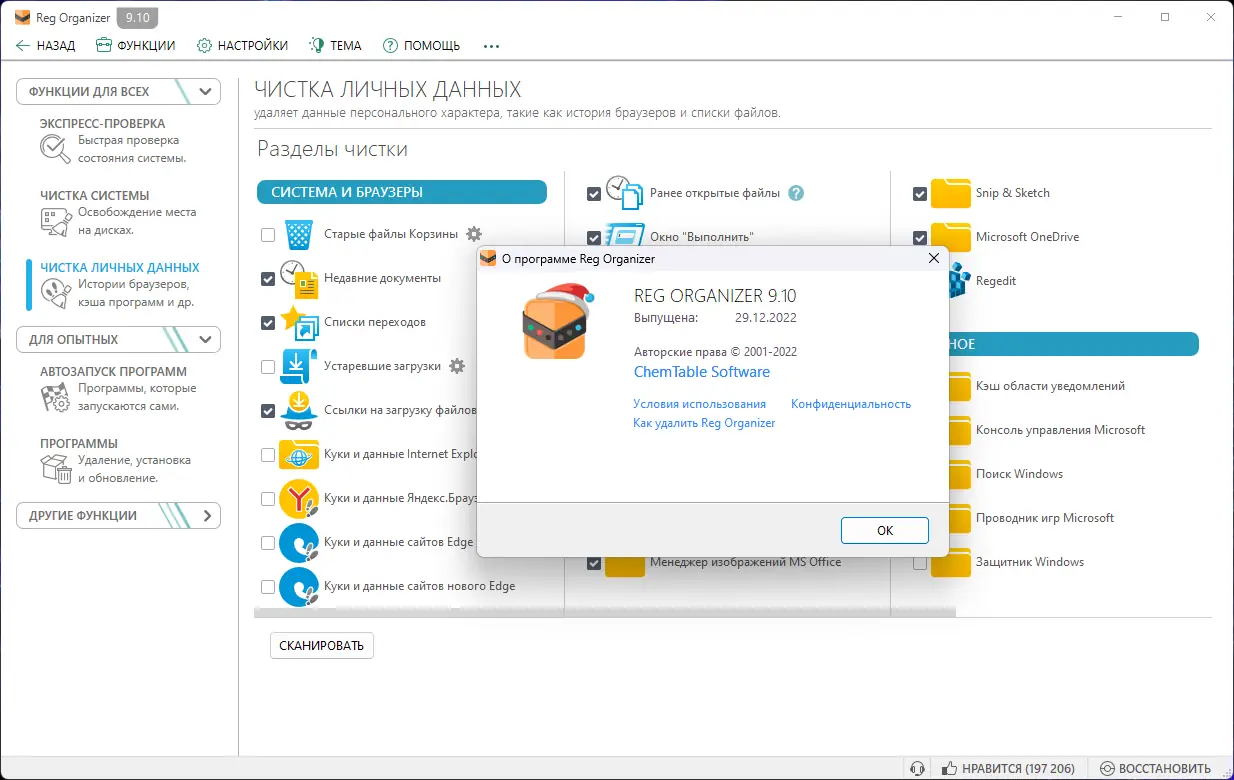
Task: Open the Как удалить Reg Organizer link
Action: coord(704,423)
